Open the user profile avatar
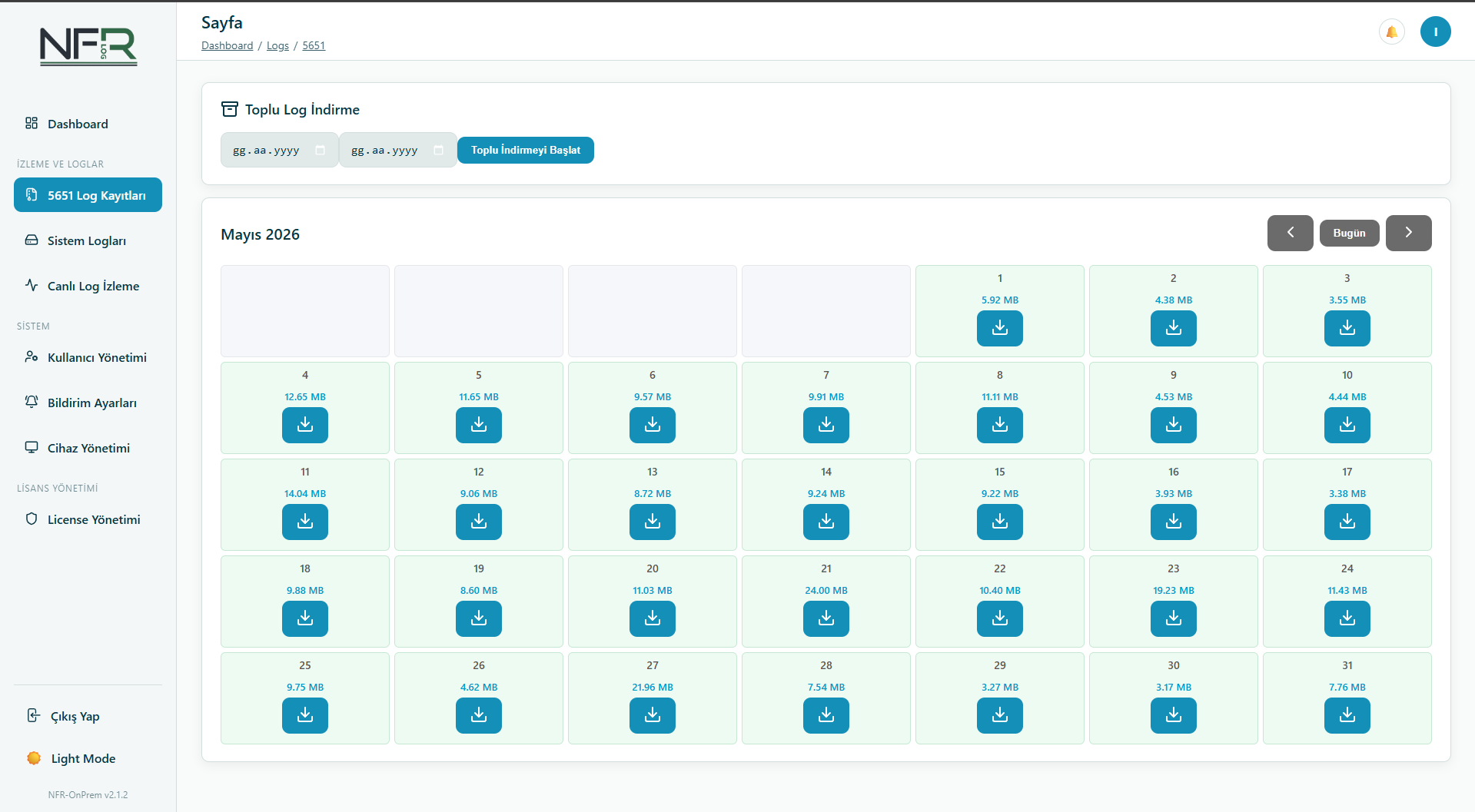This screenshot has height=812, width=1475. 1435,31
